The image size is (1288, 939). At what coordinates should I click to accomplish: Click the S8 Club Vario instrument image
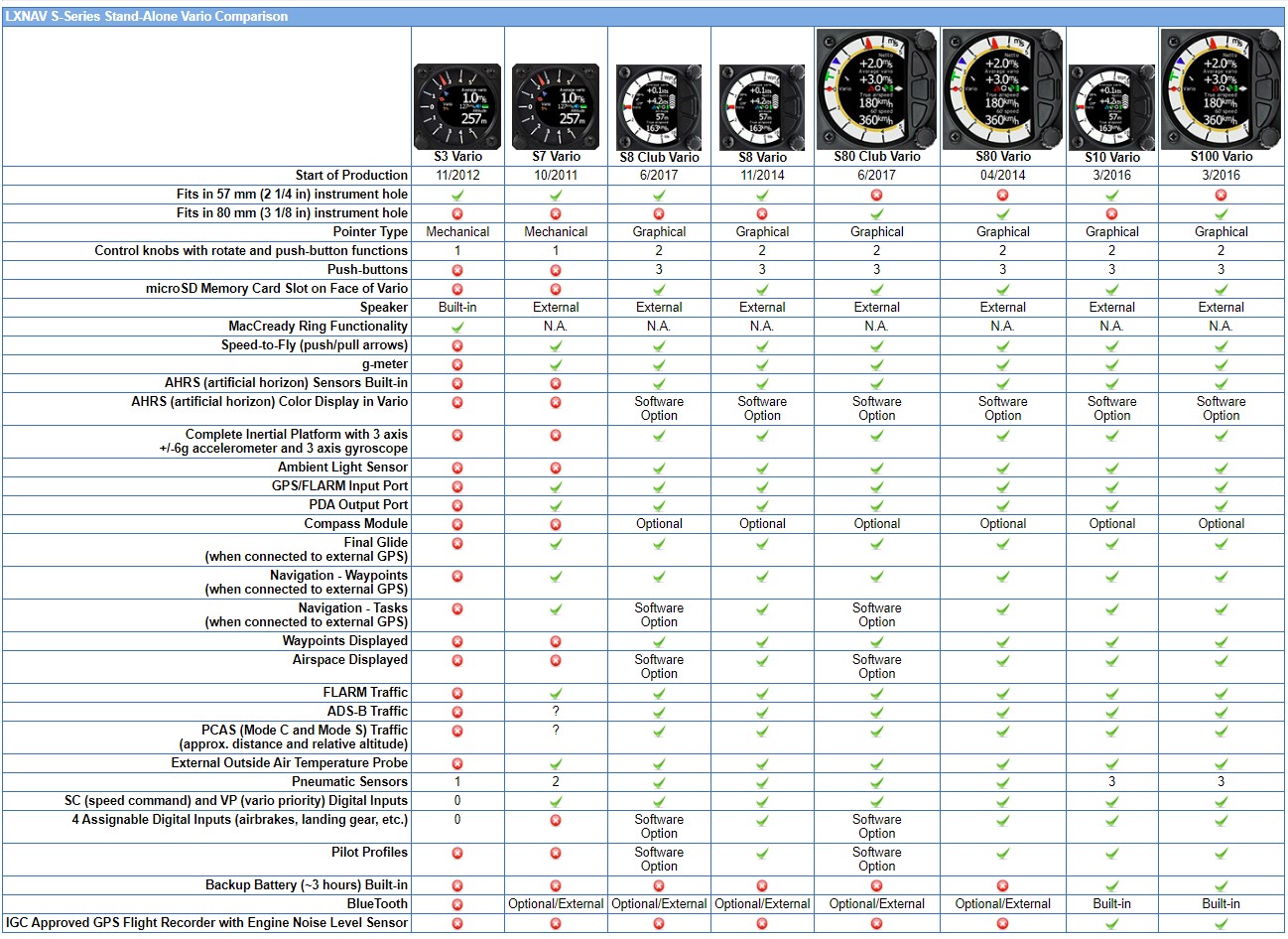pos(659,107)
